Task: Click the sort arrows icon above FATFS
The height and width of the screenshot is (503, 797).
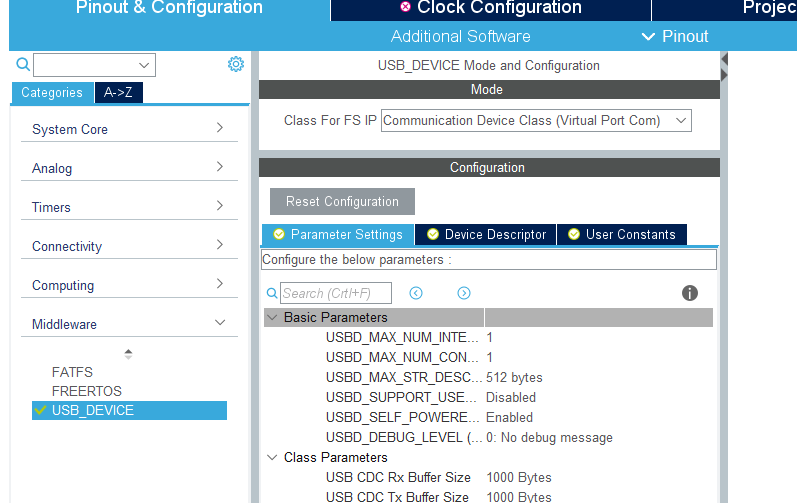Action: click(128, 354)
